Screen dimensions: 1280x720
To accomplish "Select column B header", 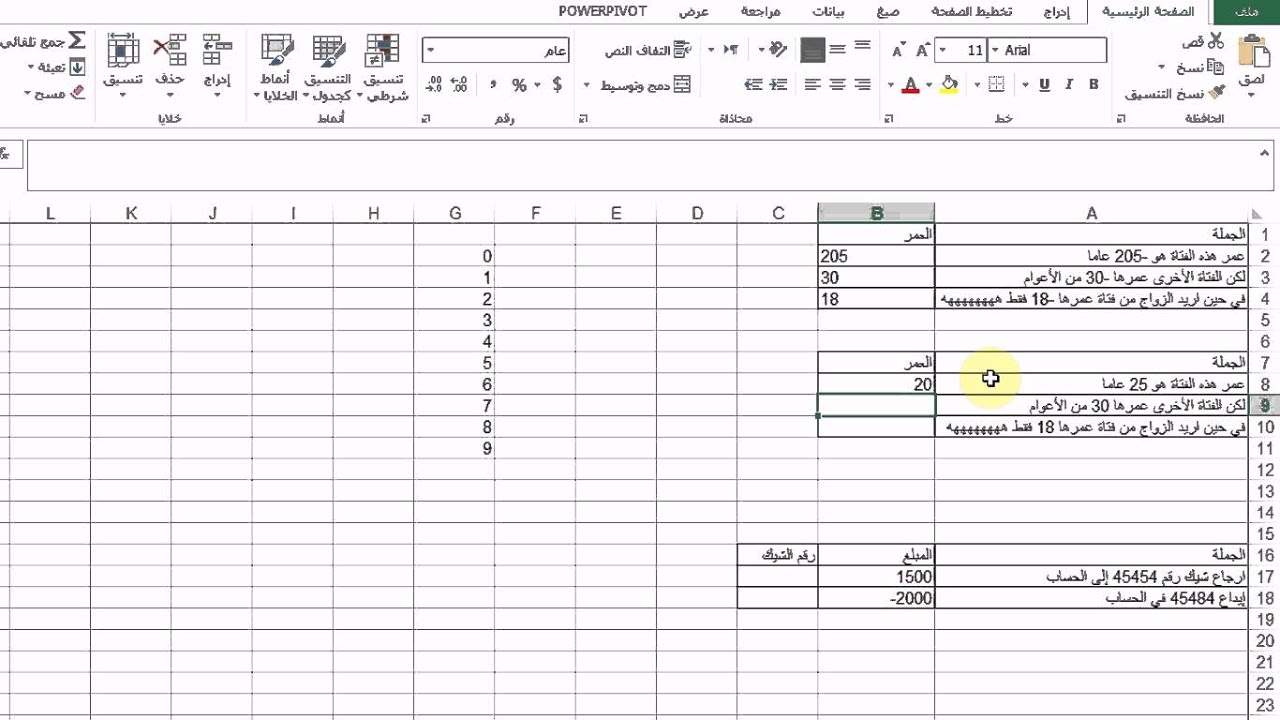I will 877,213.
